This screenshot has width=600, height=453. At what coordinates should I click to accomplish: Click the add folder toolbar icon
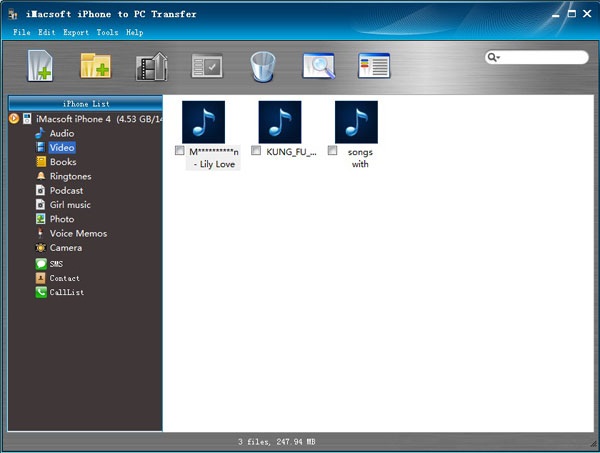pyautogui.click(x=95, y=66)
